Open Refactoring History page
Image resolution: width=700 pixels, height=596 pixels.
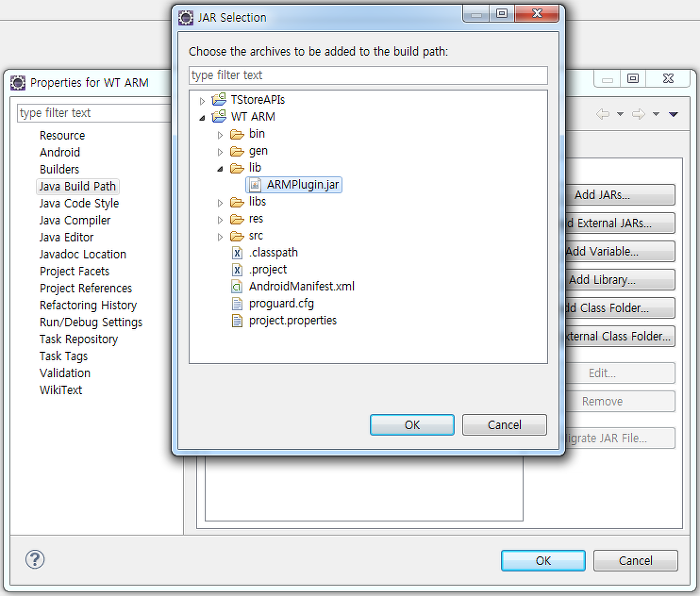click(88, 305)
